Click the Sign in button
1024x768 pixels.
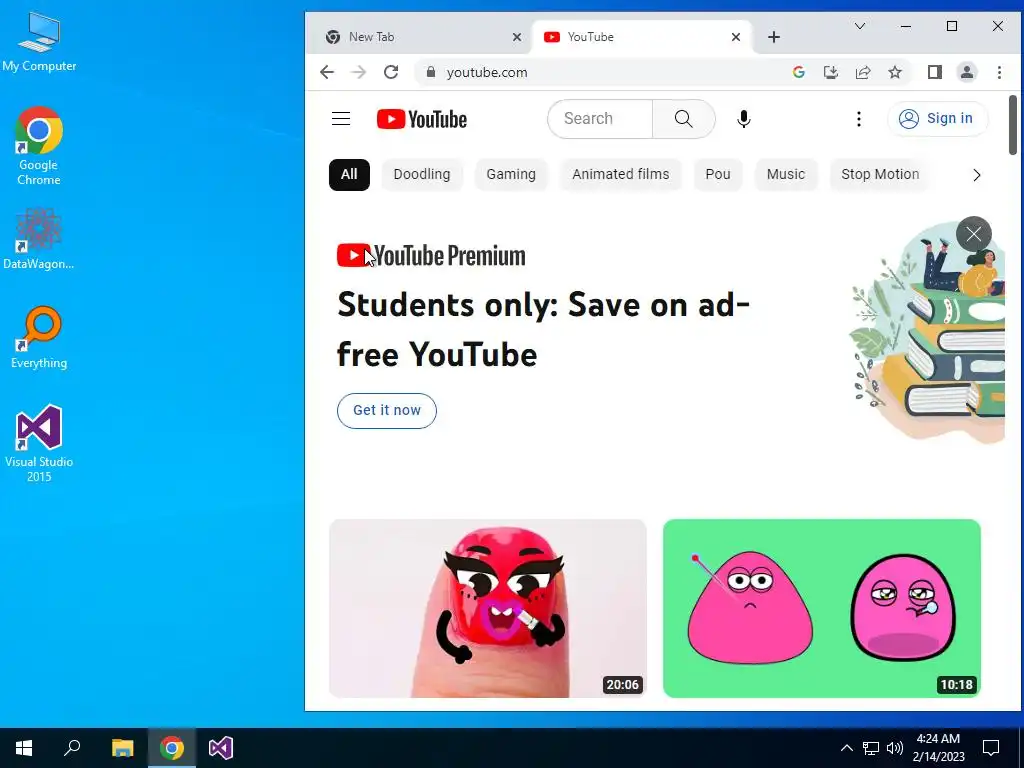tap(937, 119)
